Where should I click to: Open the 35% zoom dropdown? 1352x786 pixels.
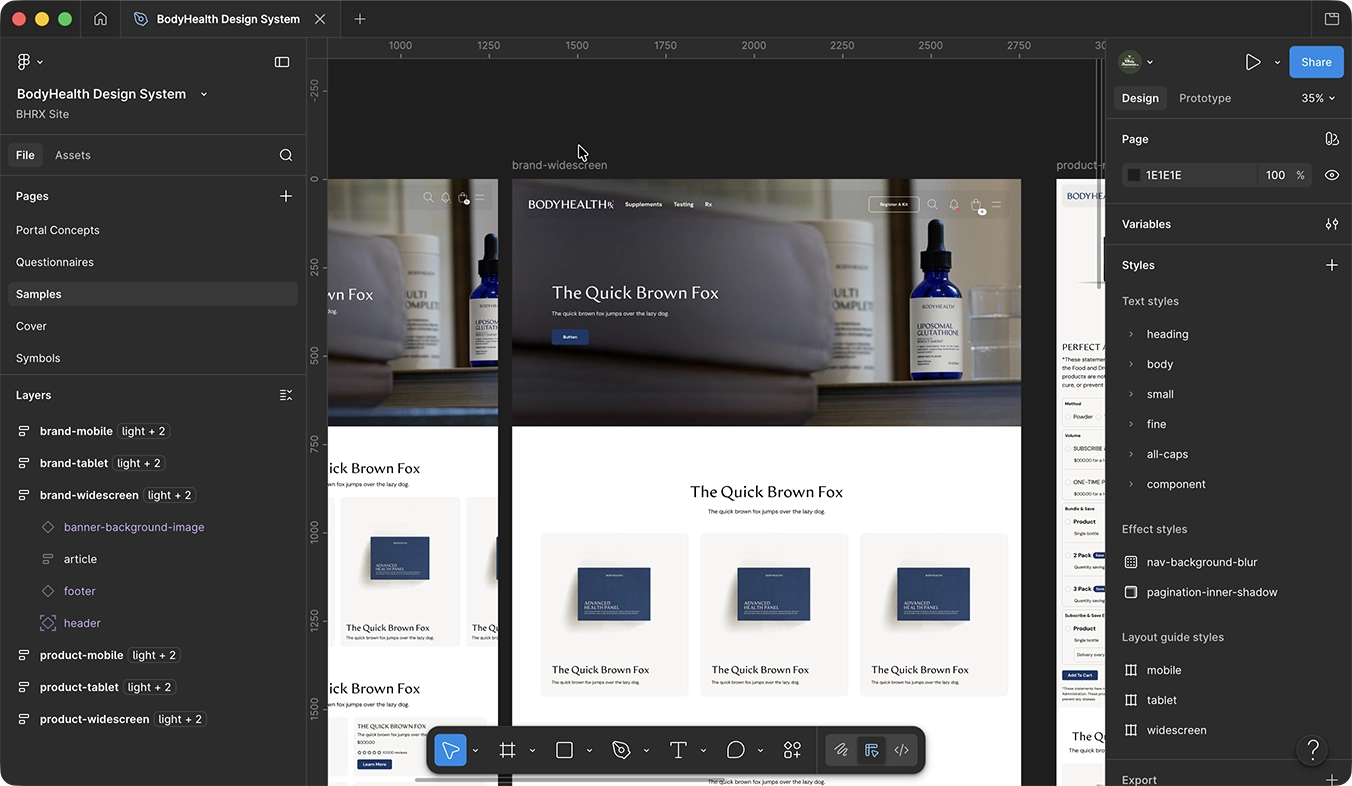pyautogui.click(x=1318, y=98)
